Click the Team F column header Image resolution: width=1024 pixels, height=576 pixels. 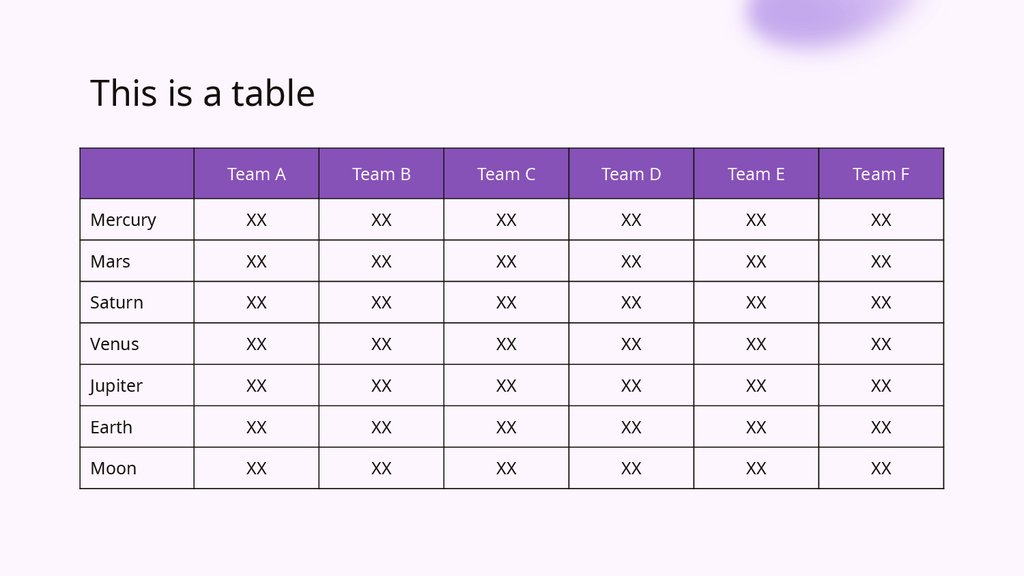tap(881, 174)
